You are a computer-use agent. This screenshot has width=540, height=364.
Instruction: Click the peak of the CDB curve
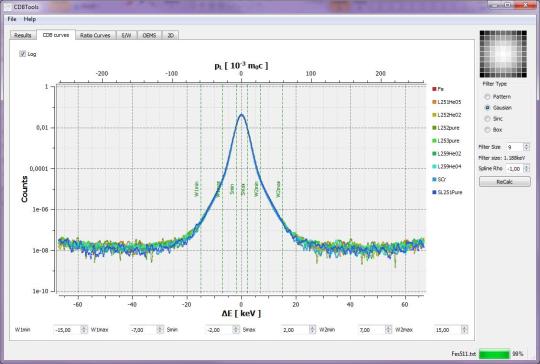[x=241, y=115]
